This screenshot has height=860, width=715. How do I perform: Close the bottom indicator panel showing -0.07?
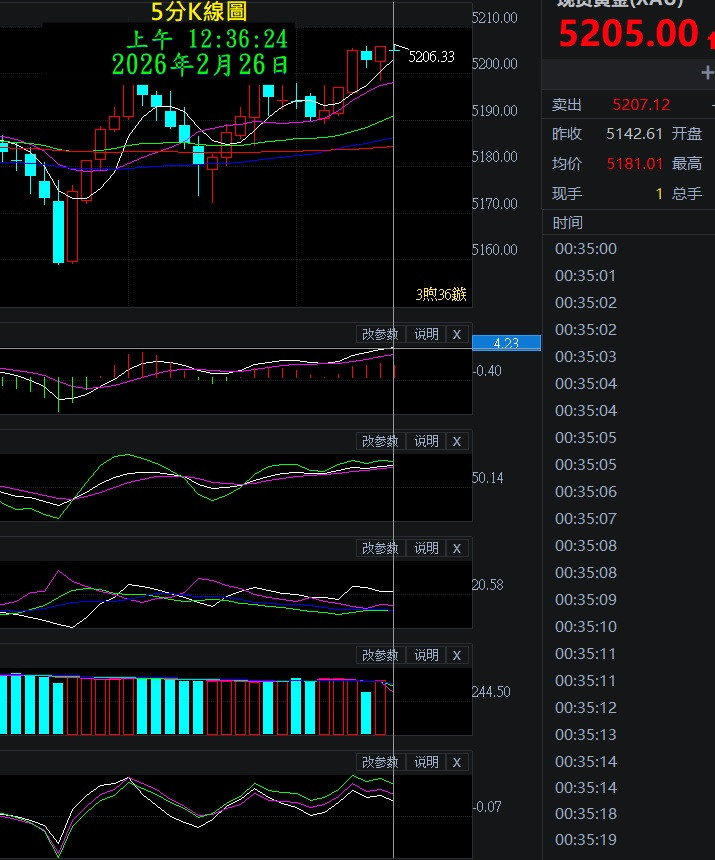point(456,762)
